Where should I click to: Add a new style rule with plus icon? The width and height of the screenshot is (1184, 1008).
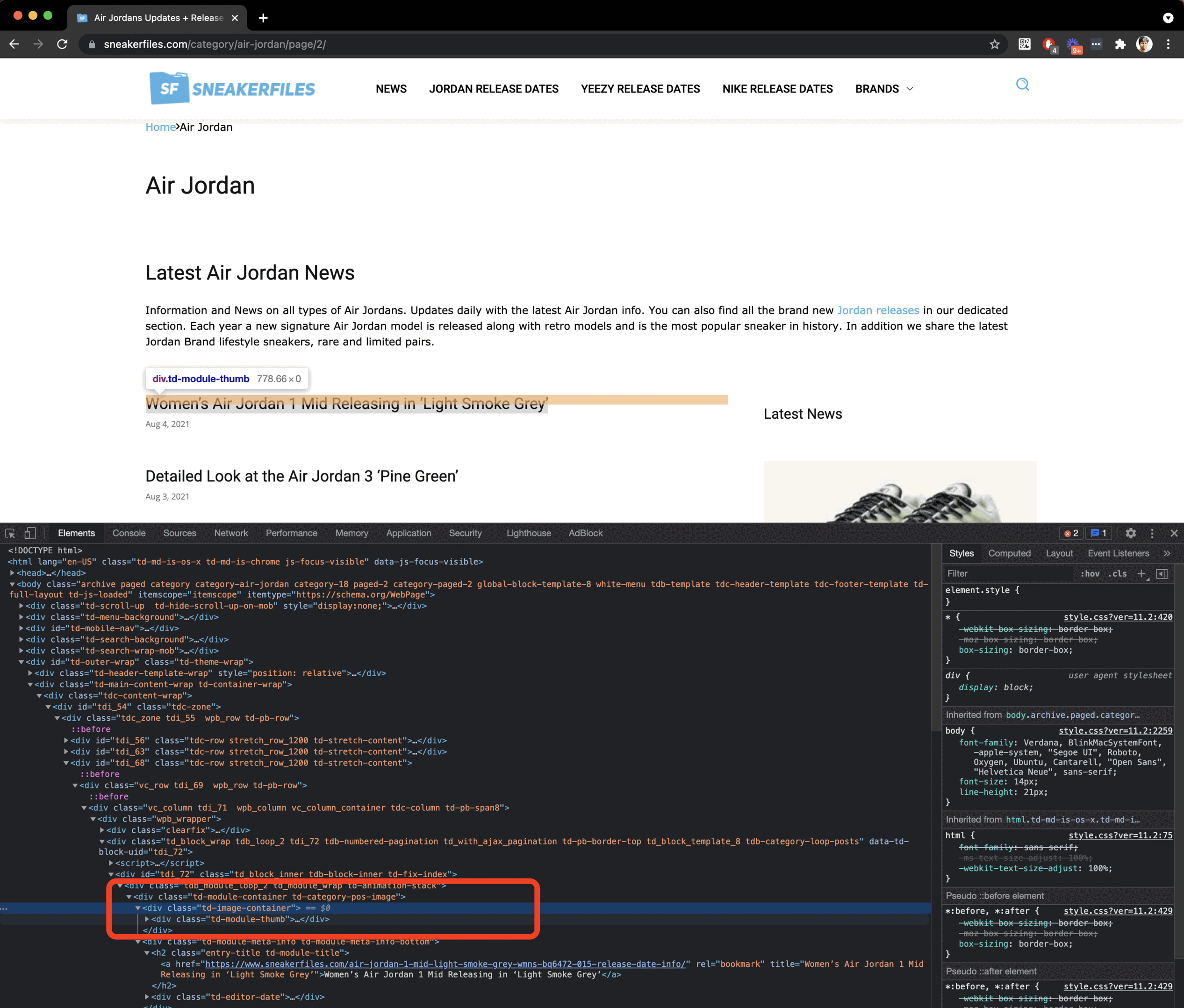[x=1142, y=574]
